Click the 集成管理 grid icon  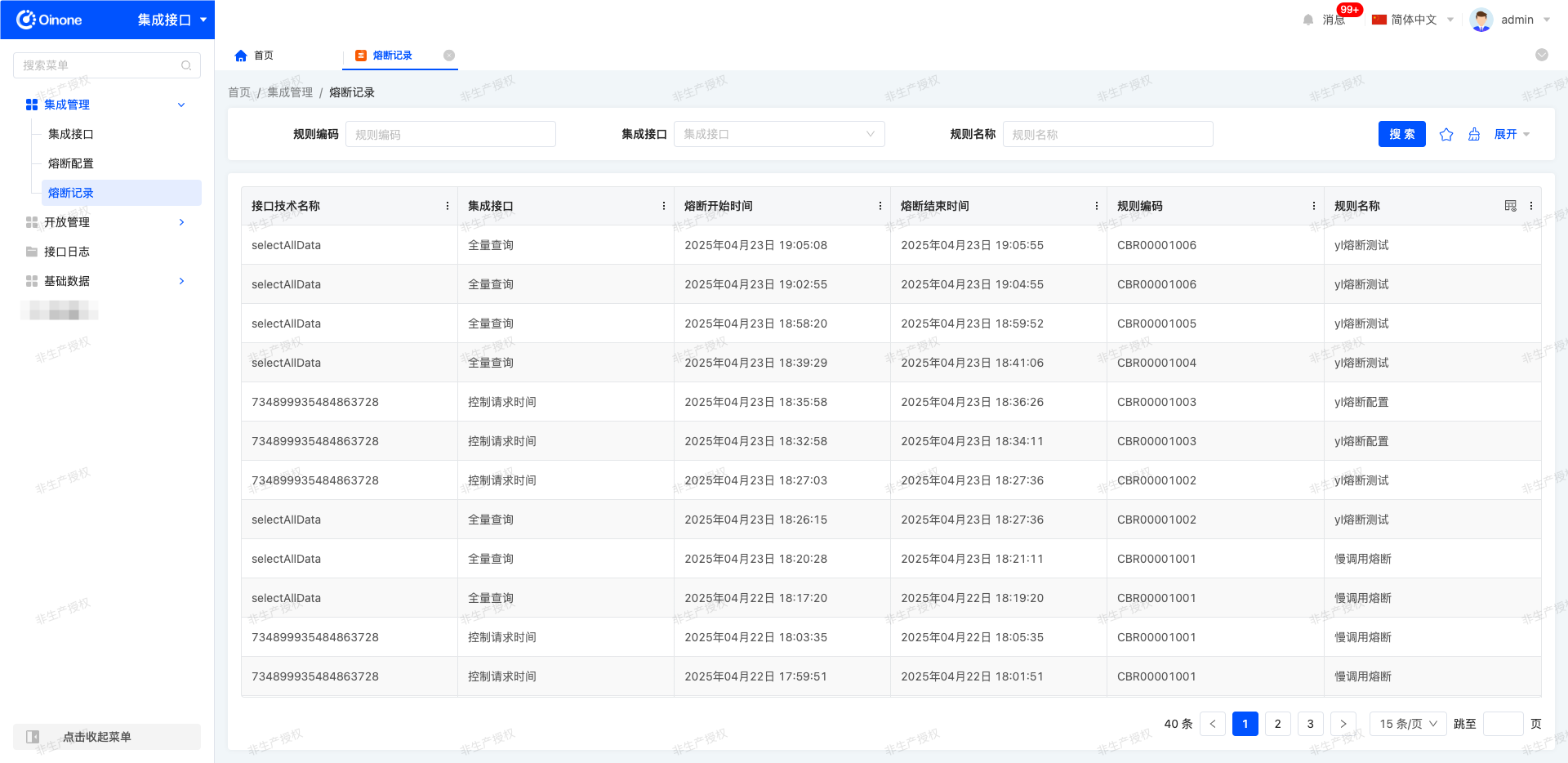point(32,105)
